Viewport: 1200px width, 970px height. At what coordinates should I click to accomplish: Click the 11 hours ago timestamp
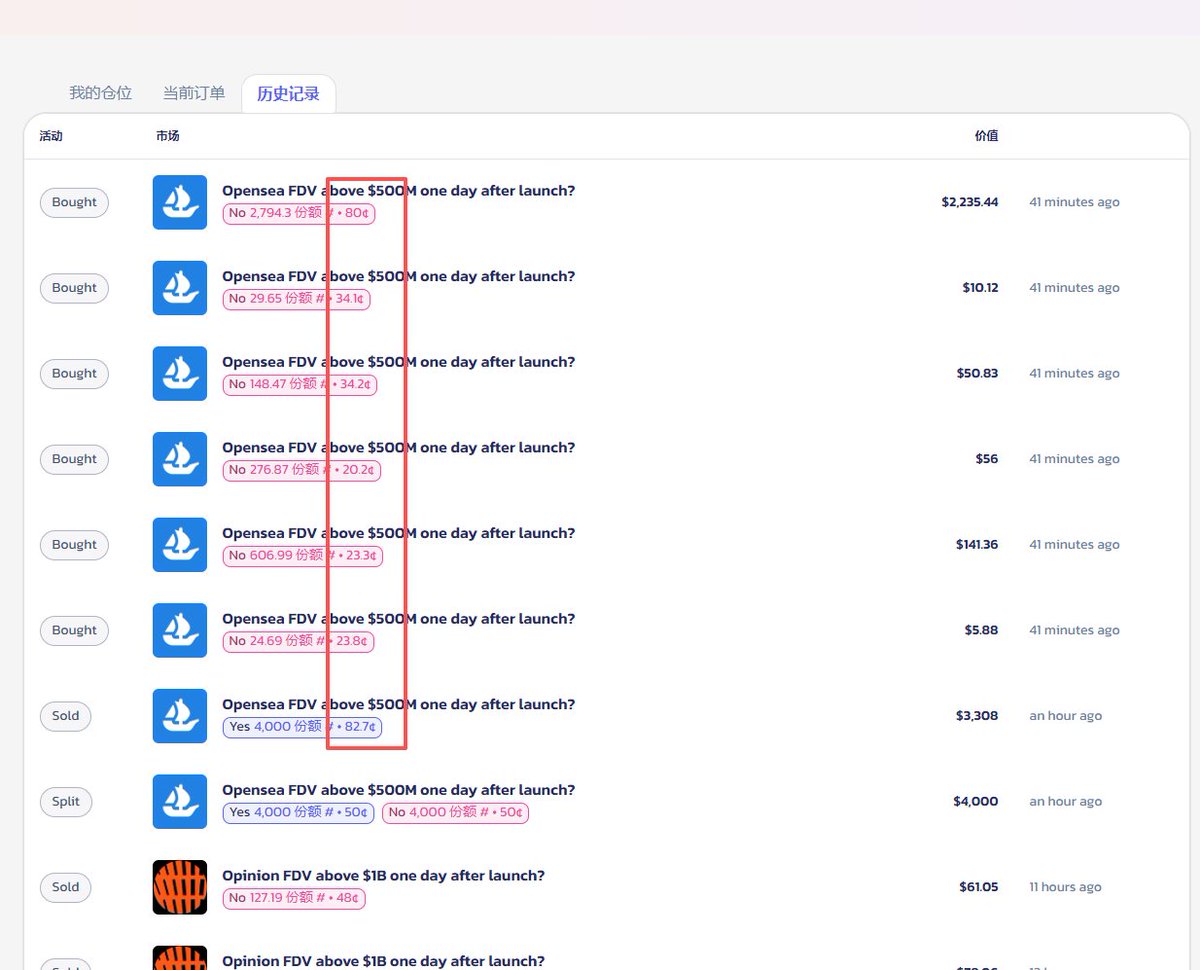click(1065, 887)
